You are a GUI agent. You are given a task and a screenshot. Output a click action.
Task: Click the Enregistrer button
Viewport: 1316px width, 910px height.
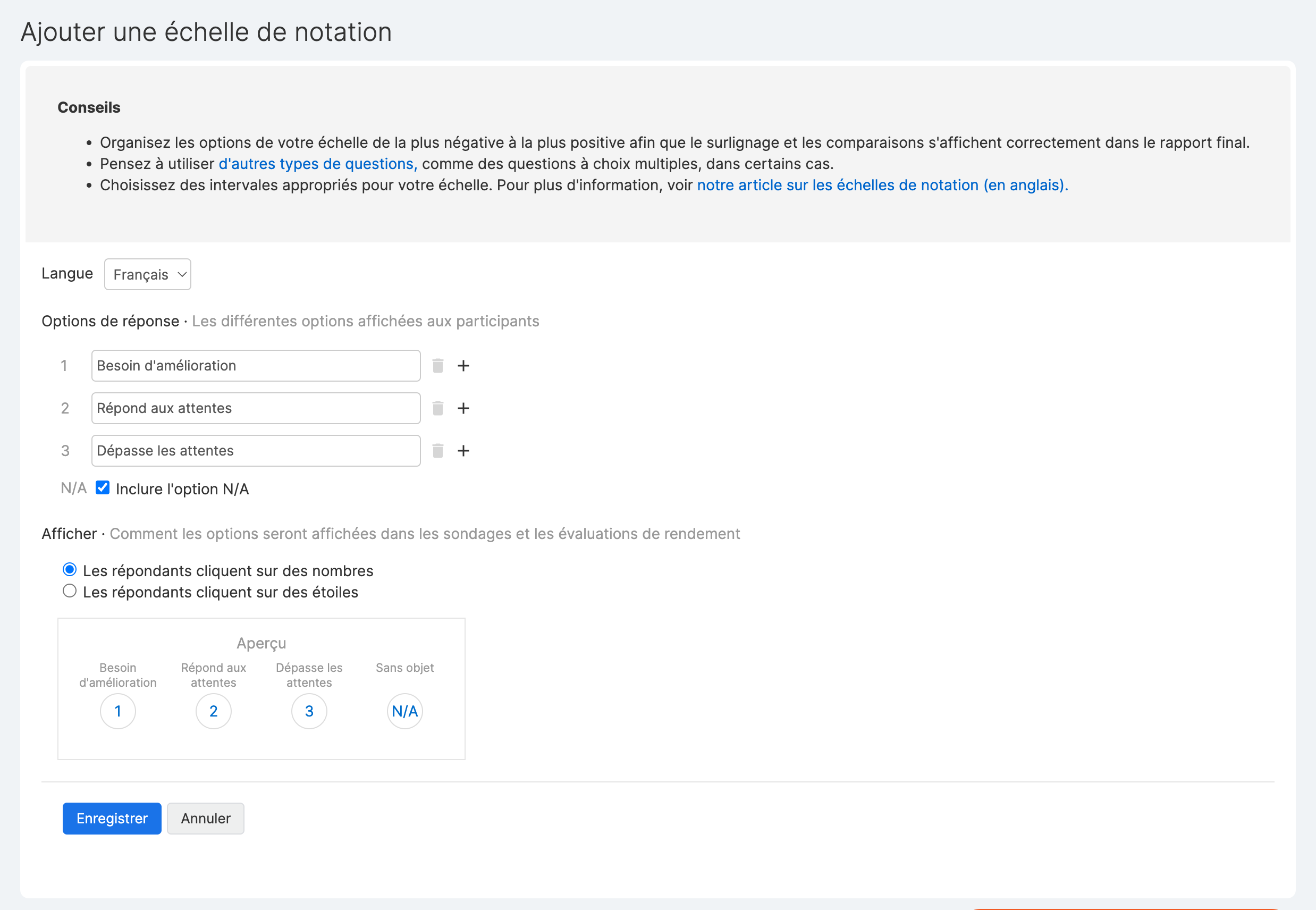(112, 818)
